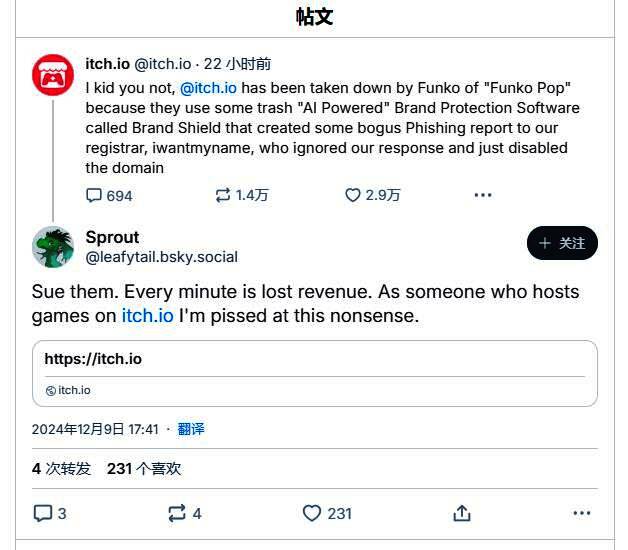Screen dimensions: 628x550
Task: Share Sprout's post
Action: pos(461,513)
